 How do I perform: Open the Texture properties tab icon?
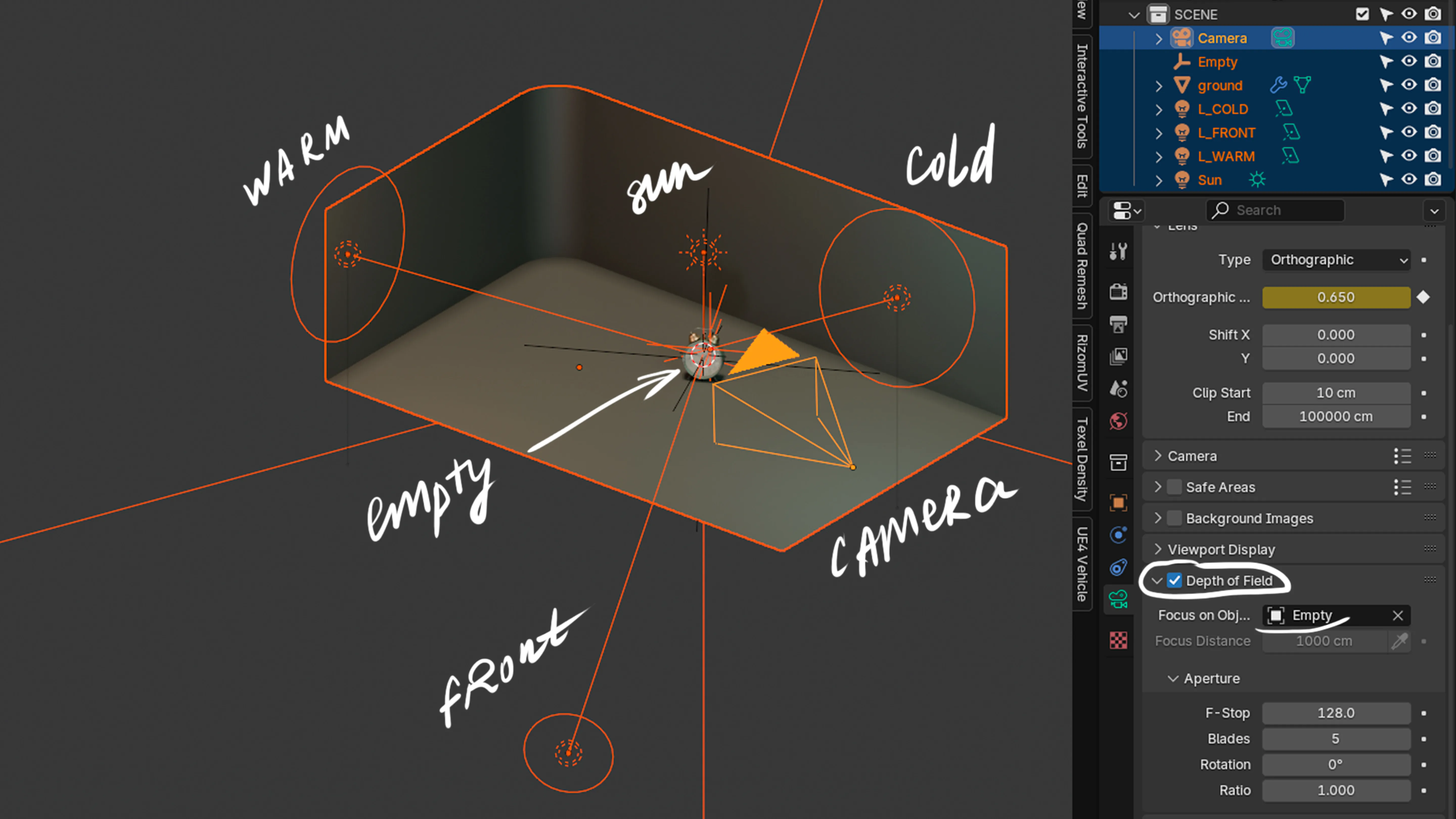pos(1118,640)
